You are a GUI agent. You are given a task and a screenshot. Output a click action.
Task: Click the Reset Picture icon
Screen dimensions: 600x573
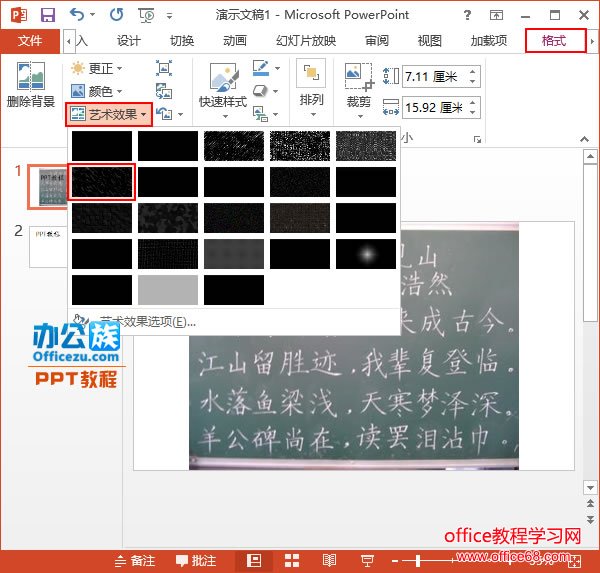coord(164,114)
